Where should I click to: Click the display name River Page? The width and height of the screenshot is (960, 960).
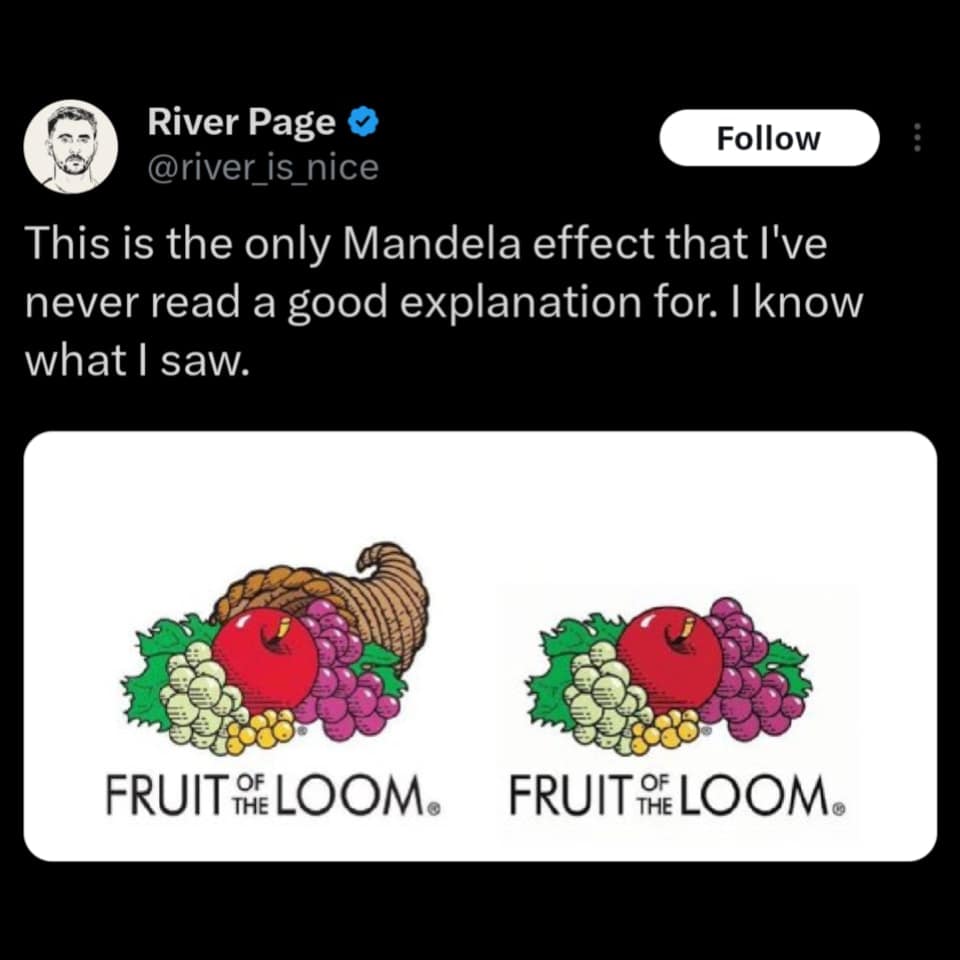pyautogui.click(x=241, y=121)
